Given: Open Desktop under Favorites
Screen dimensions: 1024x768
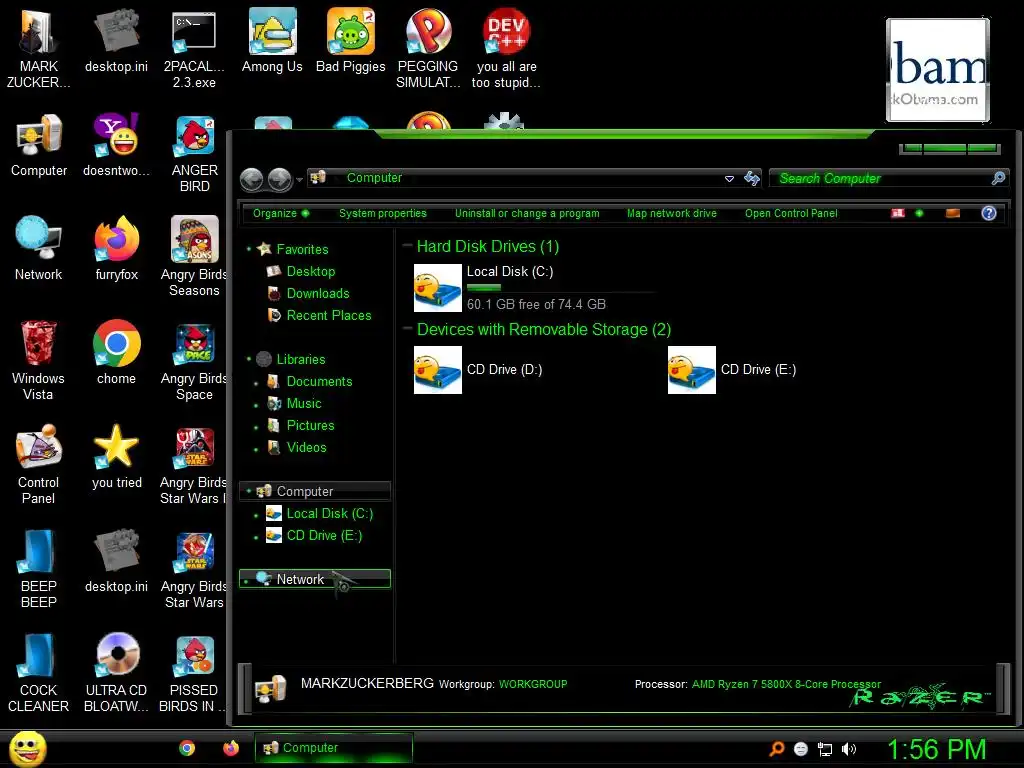Looking at the screenshot, I should click(310, 272).
